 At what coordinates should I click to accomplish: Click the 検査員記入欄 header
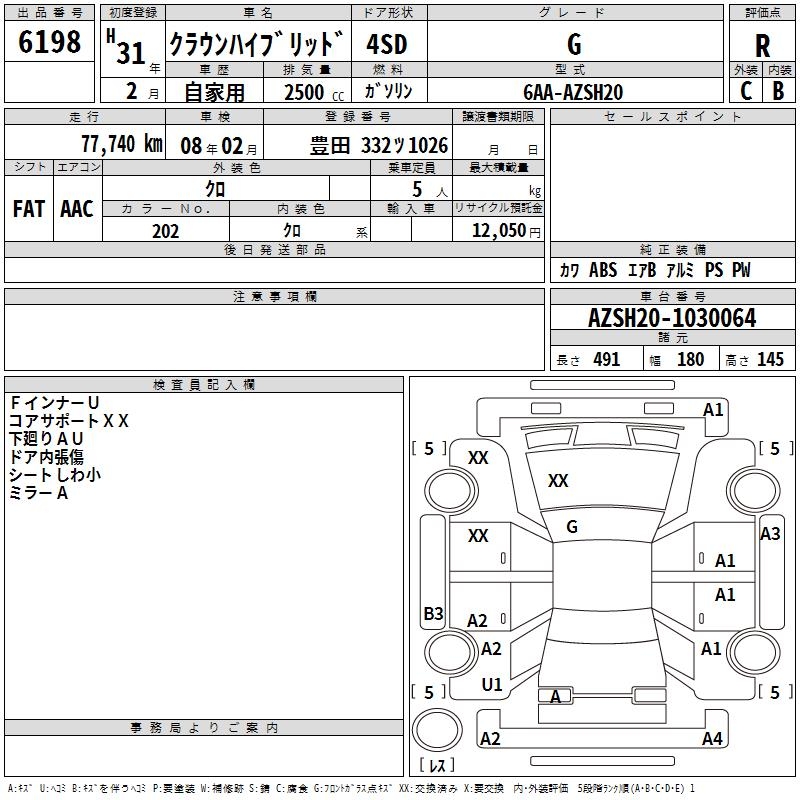pyautogui.click(x=204, y=385)
